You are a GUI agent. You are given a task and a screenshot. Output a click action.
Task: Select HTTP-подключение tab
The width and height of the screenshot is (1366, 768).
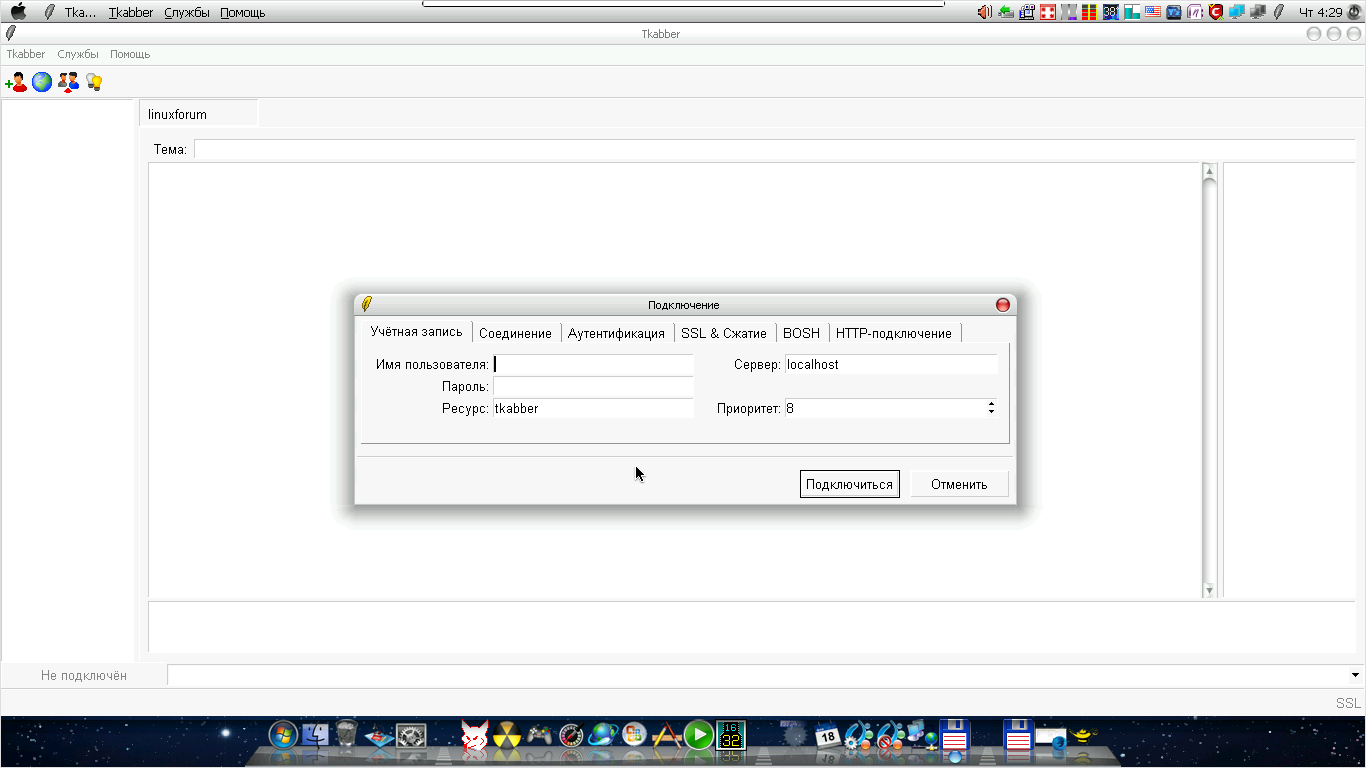894,333
